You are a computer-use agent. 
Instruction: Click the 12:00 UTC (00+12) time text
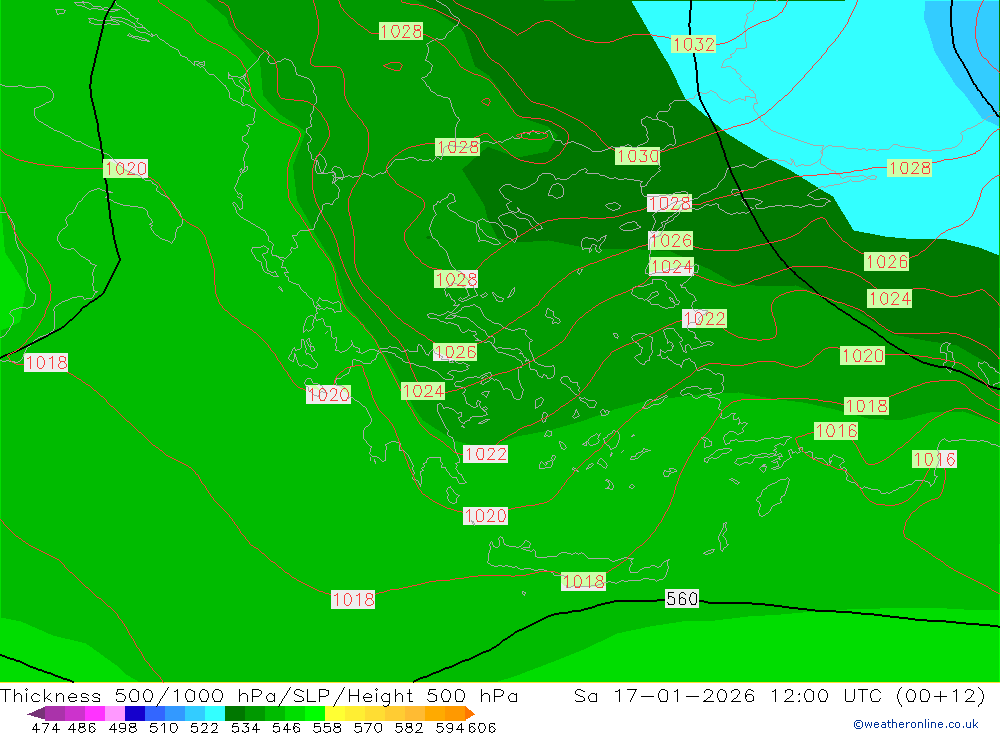tap(878, 695)
